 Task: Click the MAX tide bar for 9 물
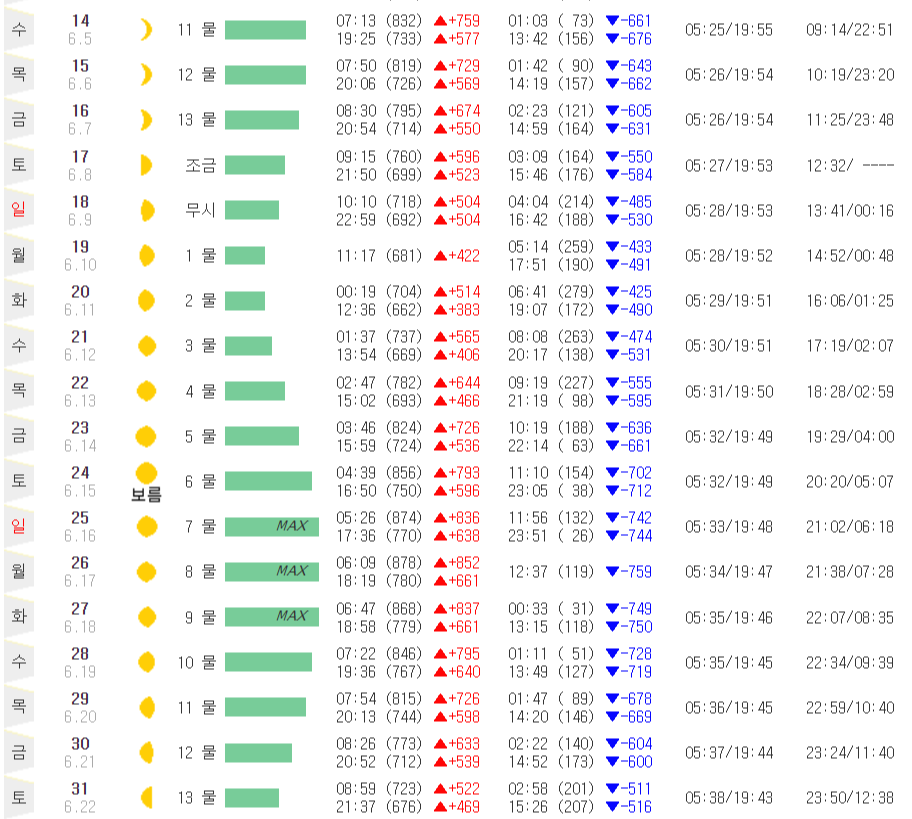(272, 617)
